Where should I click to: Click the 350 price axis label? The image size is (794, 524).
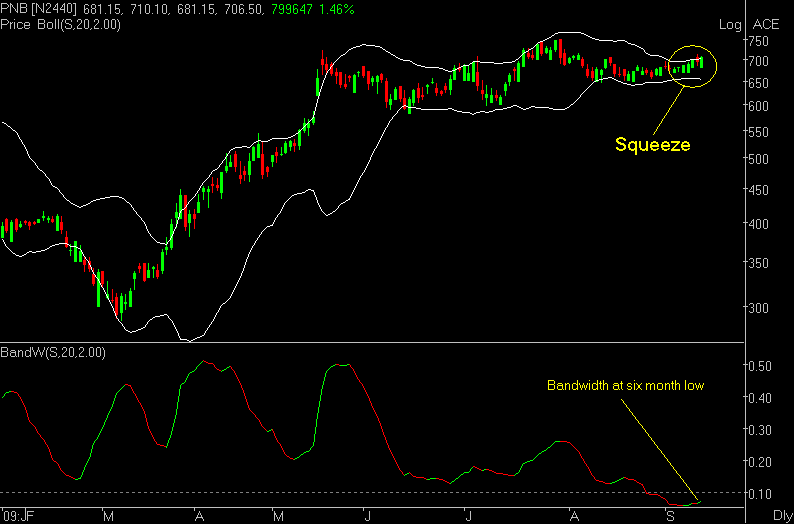pyautogui.click(x=758, y=263)
